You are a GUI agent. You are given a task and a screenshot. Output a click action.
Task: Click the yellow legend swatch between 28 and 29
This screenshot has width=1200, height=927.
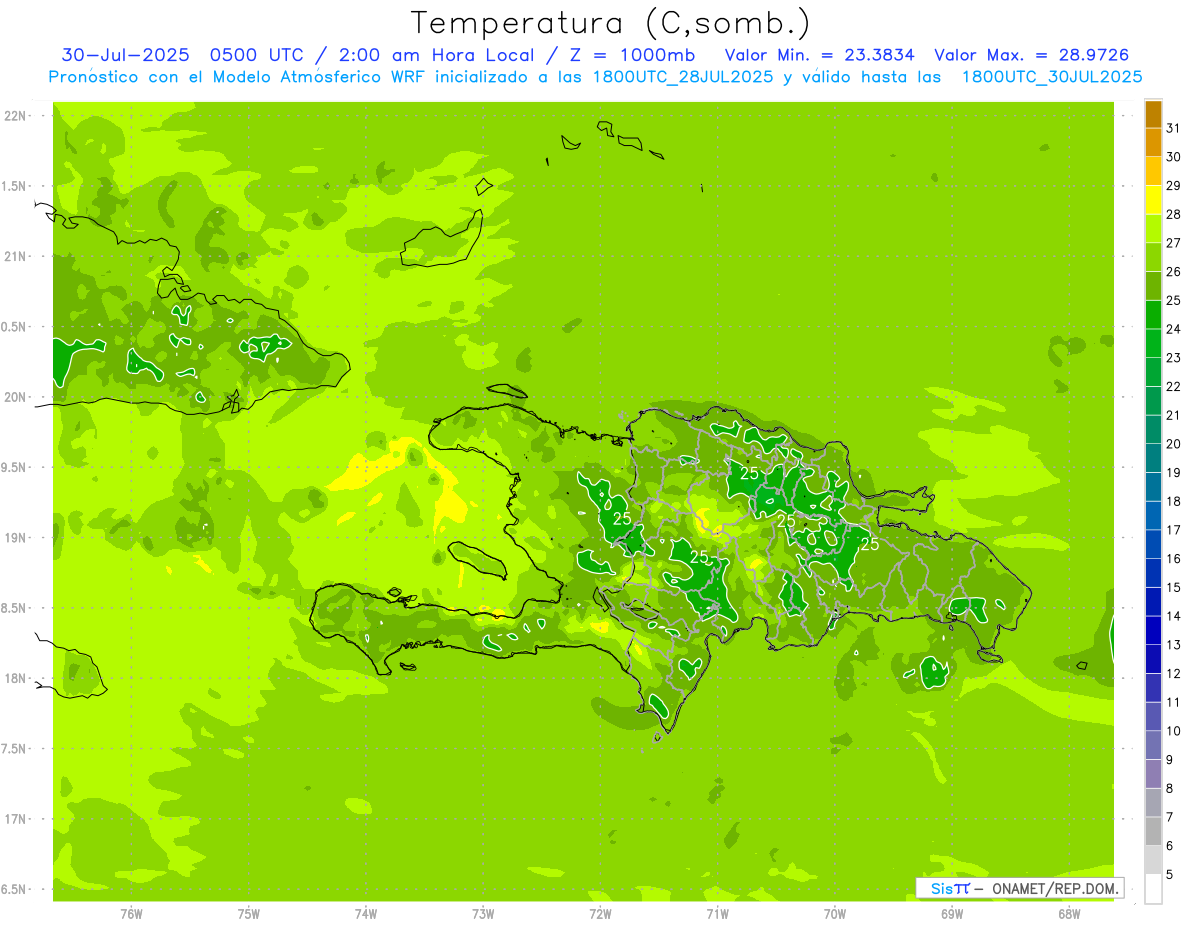coord(1153,200)
